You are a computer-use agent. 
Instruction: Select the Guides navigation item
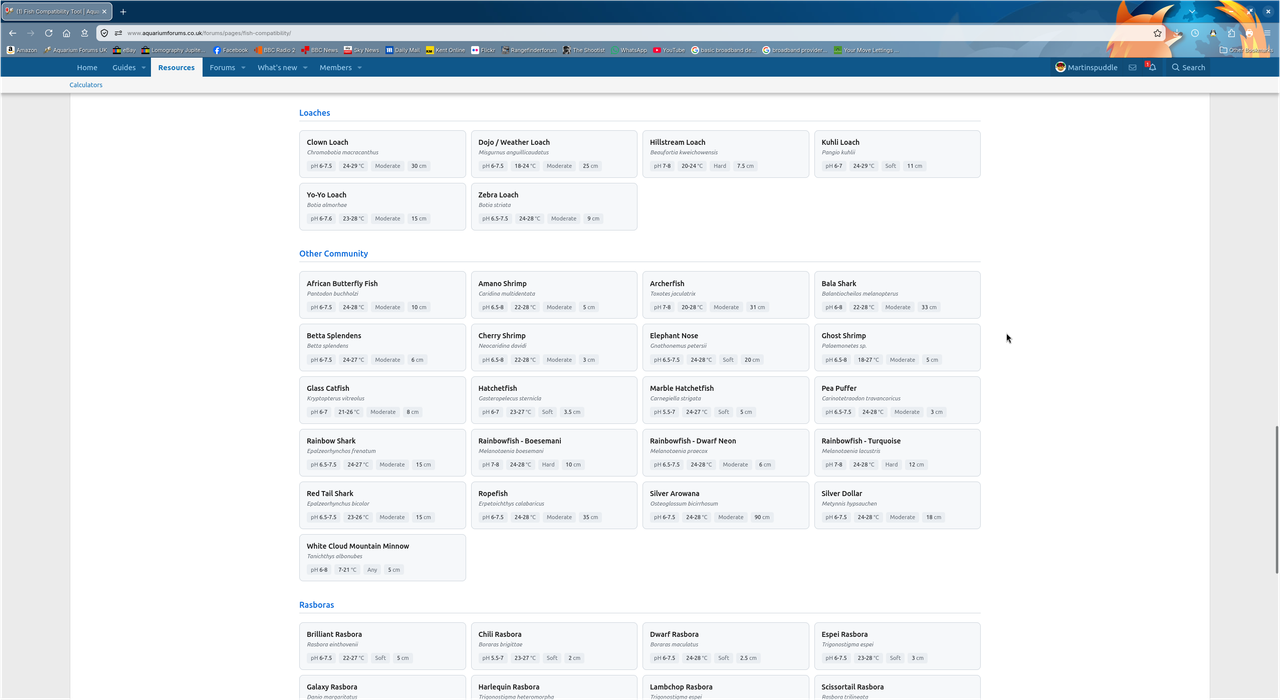click(124, 67)
